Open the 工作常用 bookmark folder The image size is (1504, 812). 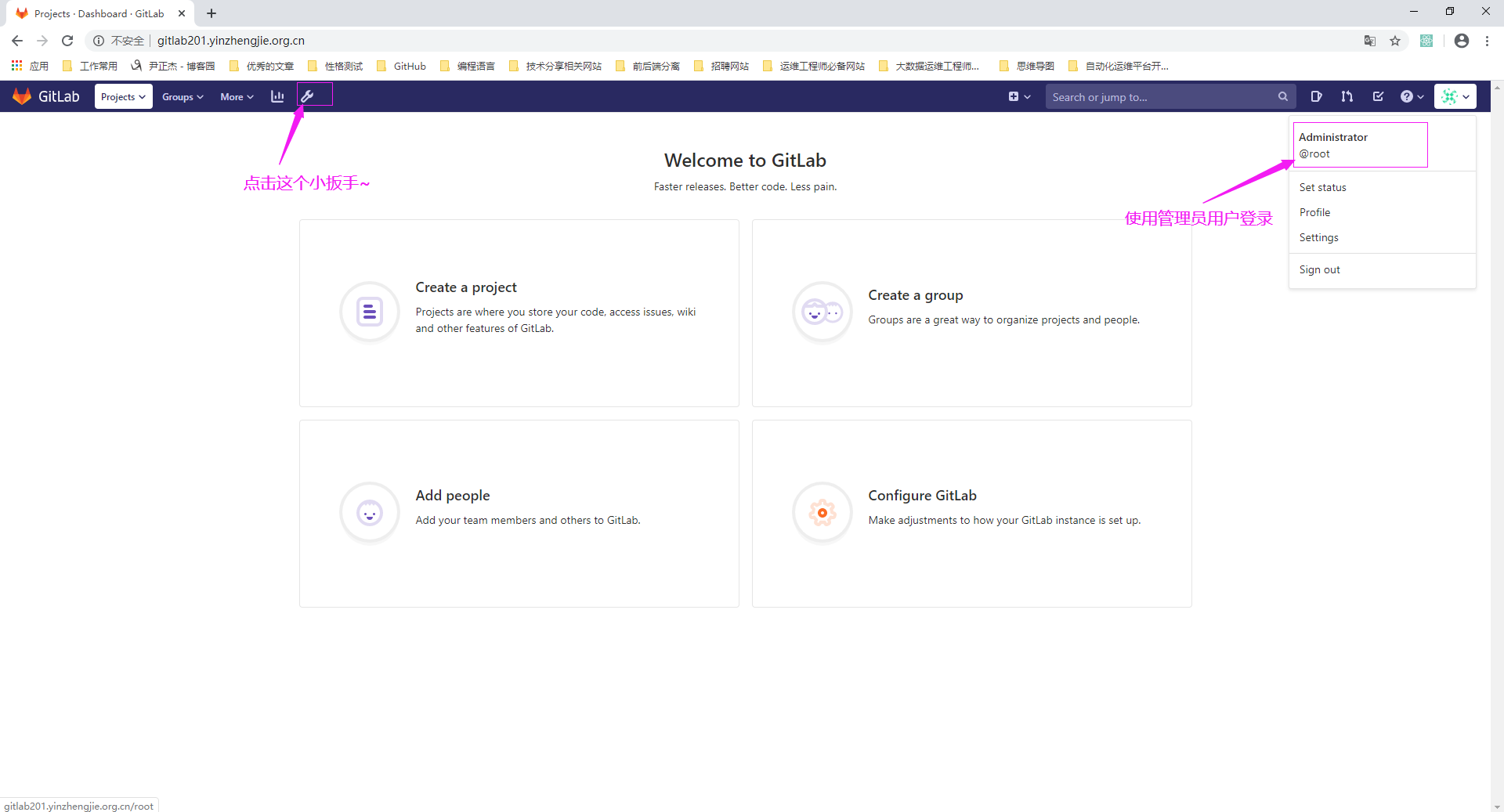tap(90, 66)
